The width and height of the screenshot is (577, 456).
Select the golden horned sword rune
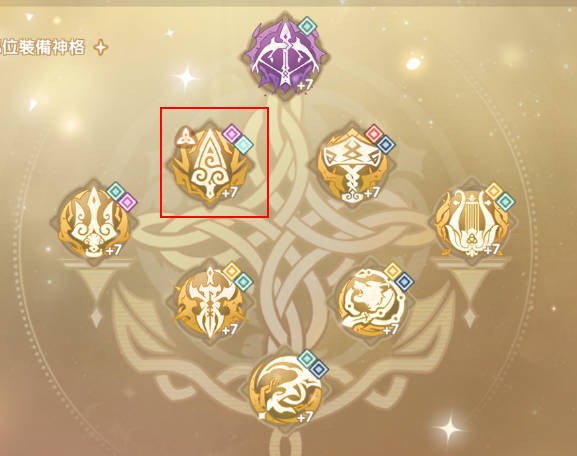point(210,303)
